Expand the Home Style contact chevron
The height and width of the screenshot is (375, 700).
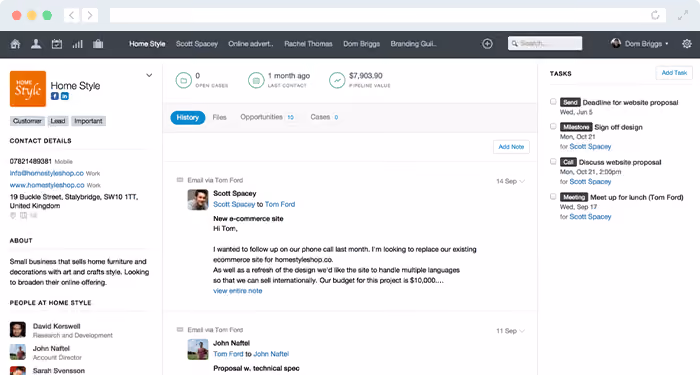pos(149,75)
